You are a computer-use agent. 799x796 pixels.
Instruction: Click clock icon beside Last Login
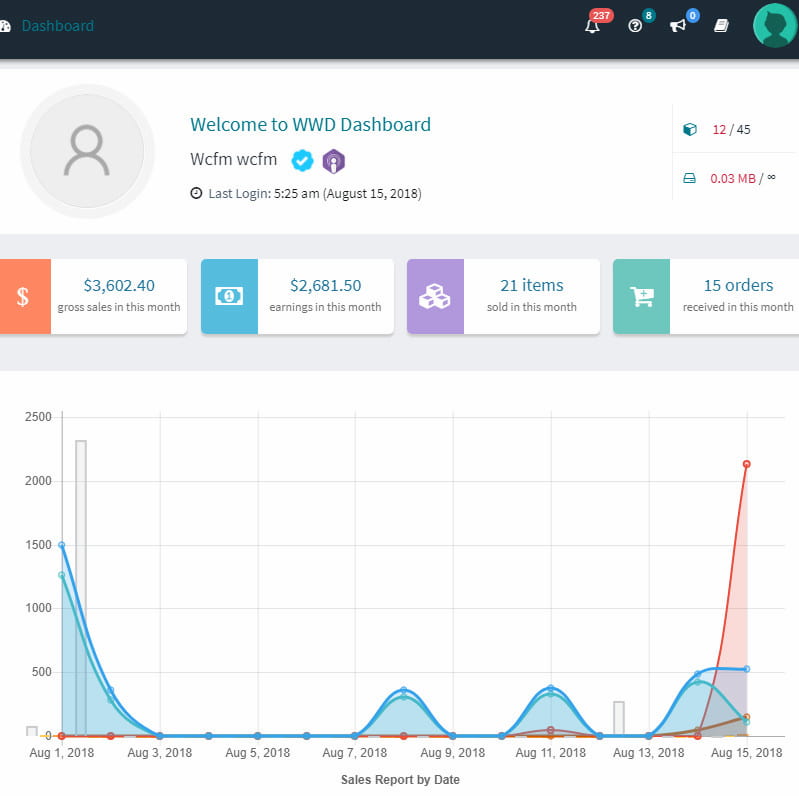(196, 193)
